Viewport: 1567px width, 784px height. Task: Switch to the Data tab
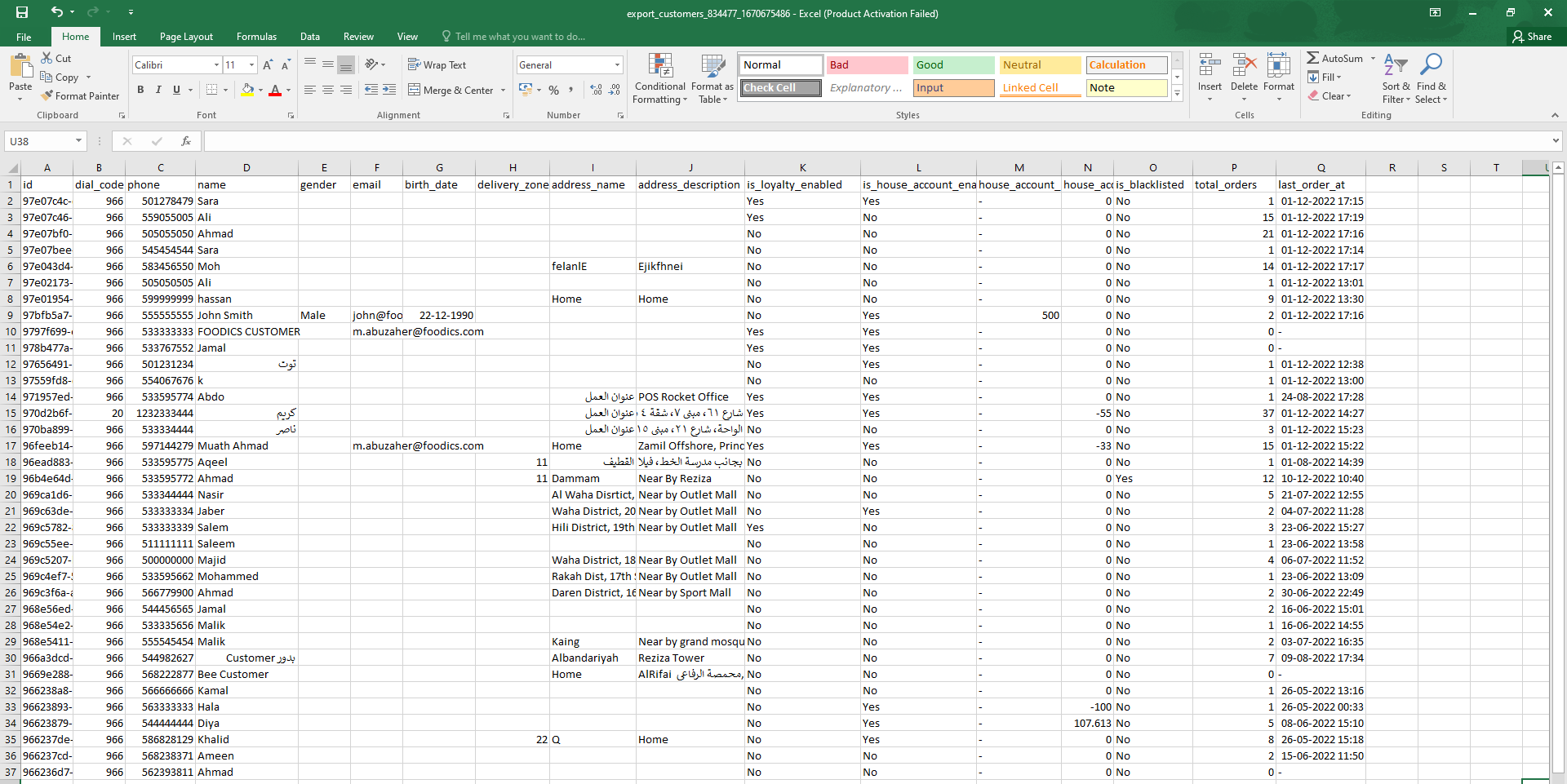tap(310, 37)
